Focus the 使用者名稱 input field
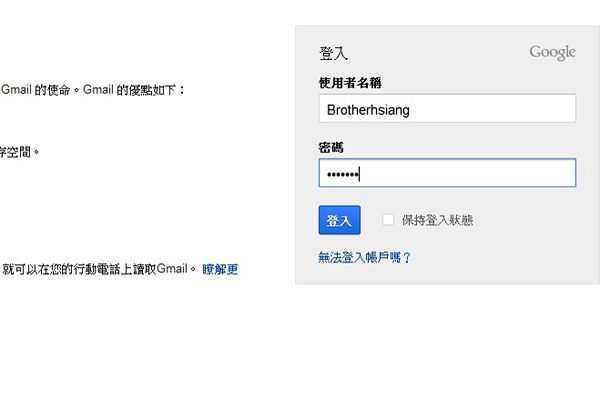This screenshot has height=400, width=600. pos(447,108)
